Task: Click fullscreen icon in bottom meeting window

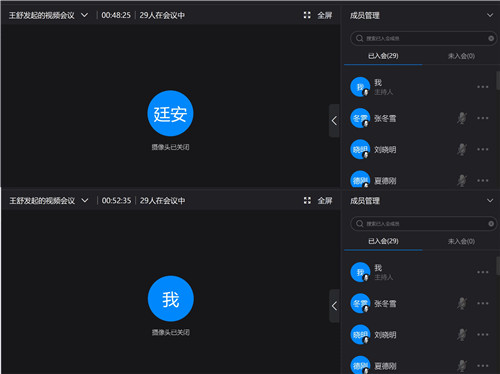Action: pyautogui.click(x=307, y=200)
